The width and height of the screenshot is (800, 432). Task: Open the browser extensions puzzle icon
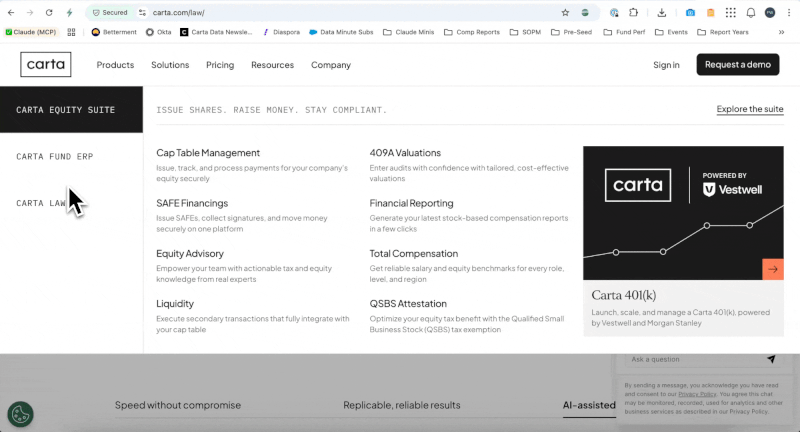pos(633,13)
